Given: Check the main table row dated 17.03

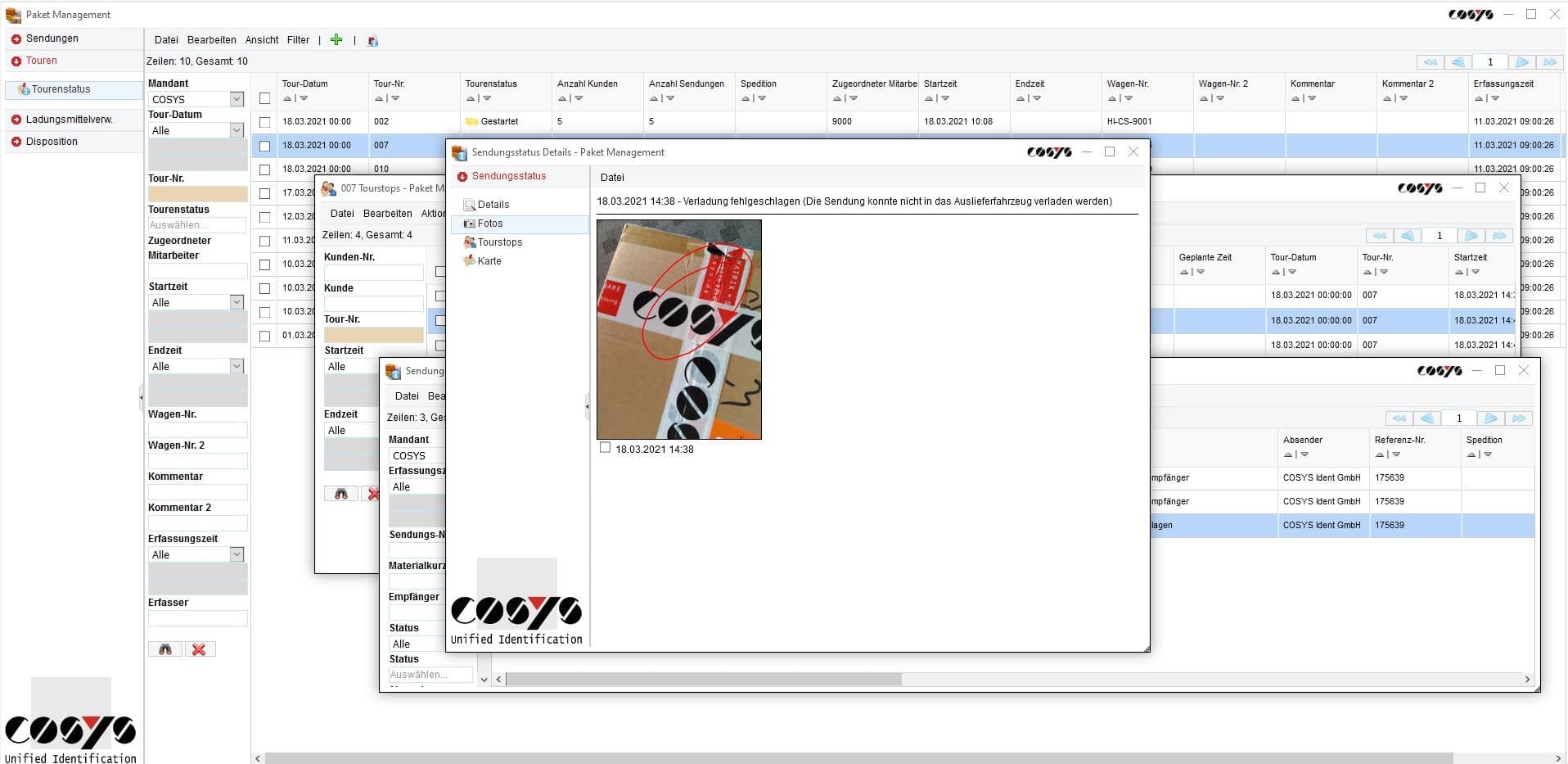Looking at the screenshot, I should (x=264, y=193).
